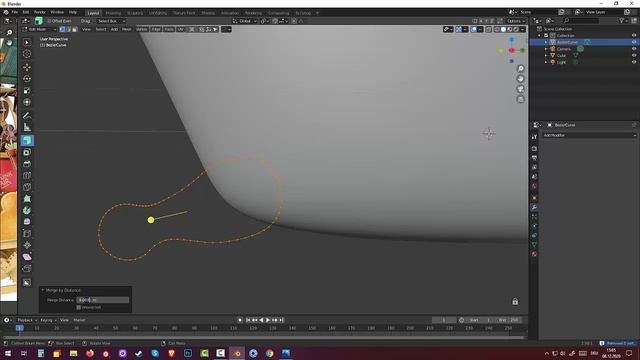Select the Transform tool
Screen dimensions: 640x360
click(x=27, y=102)
